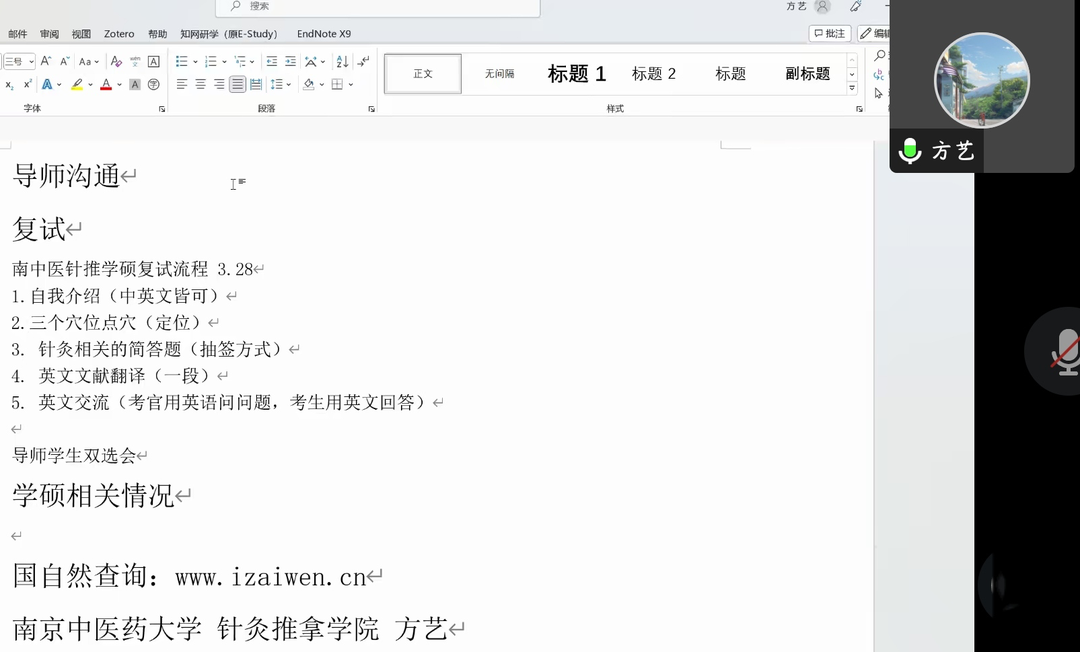Apply character border icon

point(154,61)
